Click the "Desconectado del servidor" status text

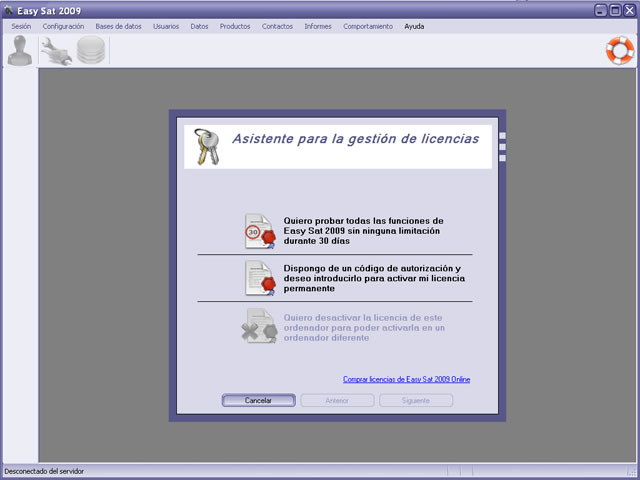click(x=44, y=471)
